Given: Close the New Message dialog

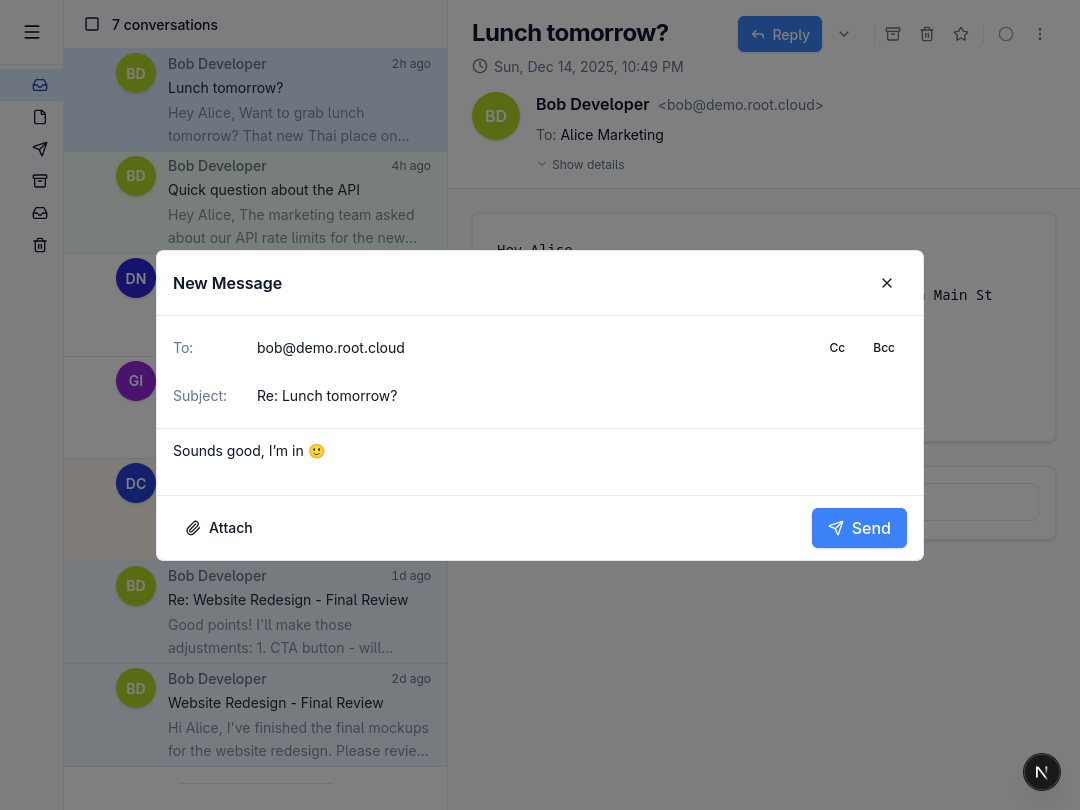Looking at the screenshot, I should point(886,283).
